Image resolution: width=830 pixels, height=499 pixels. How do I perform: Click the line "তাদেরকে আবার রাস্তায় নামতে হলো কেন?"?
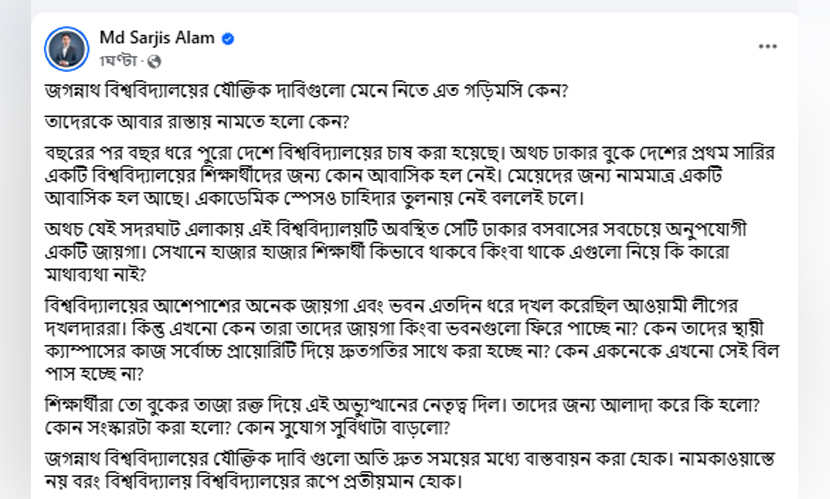coord(197,122)
